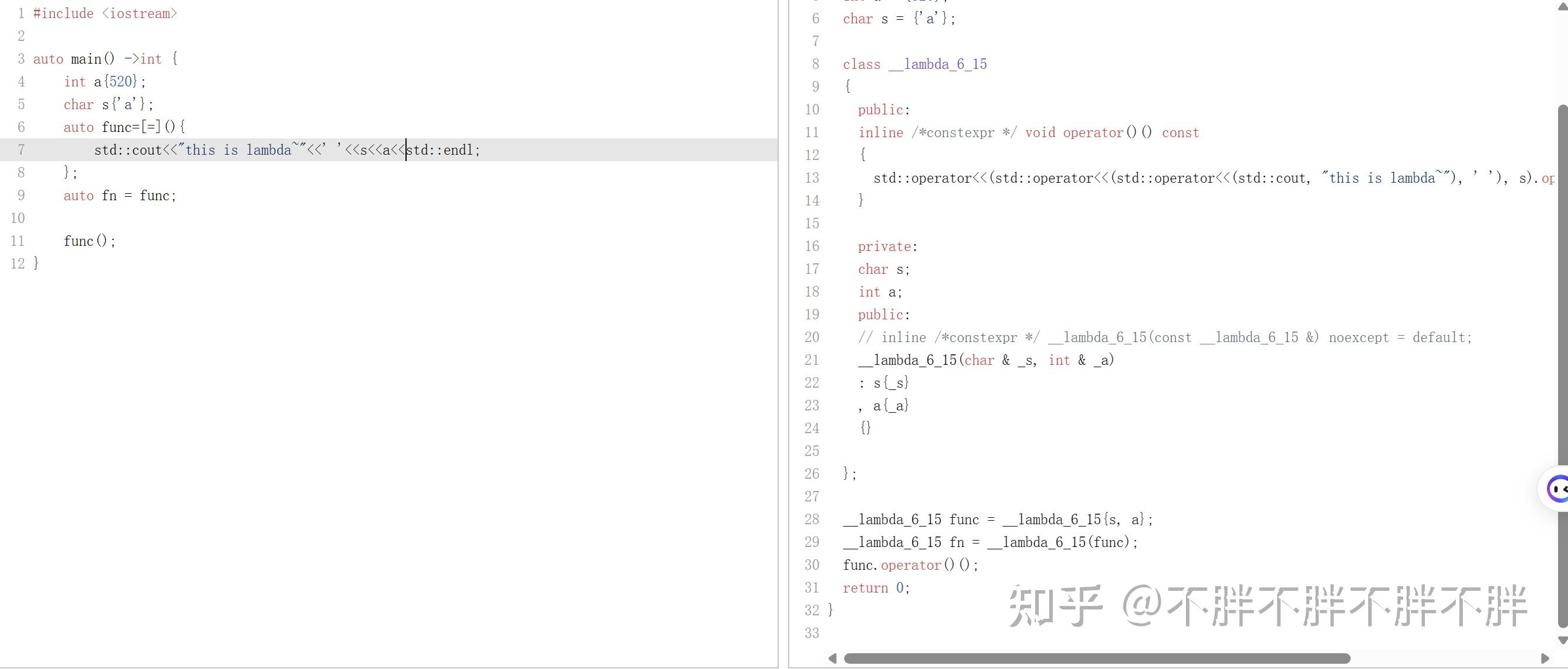Viewport: 1568px width, 669px height.
Task: Click 'class __lambda_6_15' in output pane
Action: coord(914,64)
